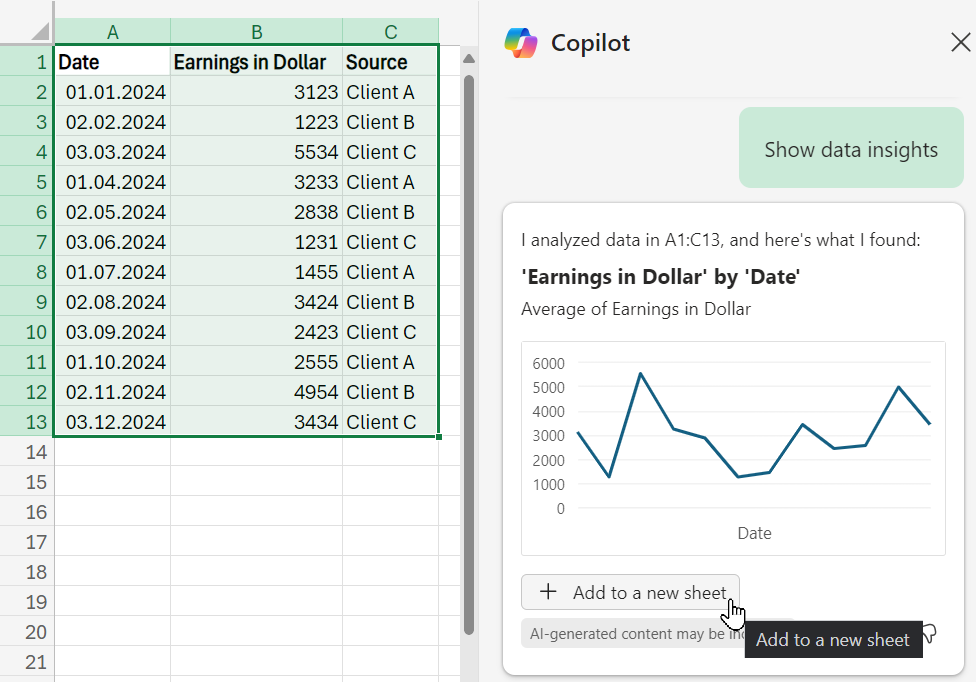This screenshot has width=976, height=682.
Task: Select cell with date 01.01.2024
Action: (112, 91)
